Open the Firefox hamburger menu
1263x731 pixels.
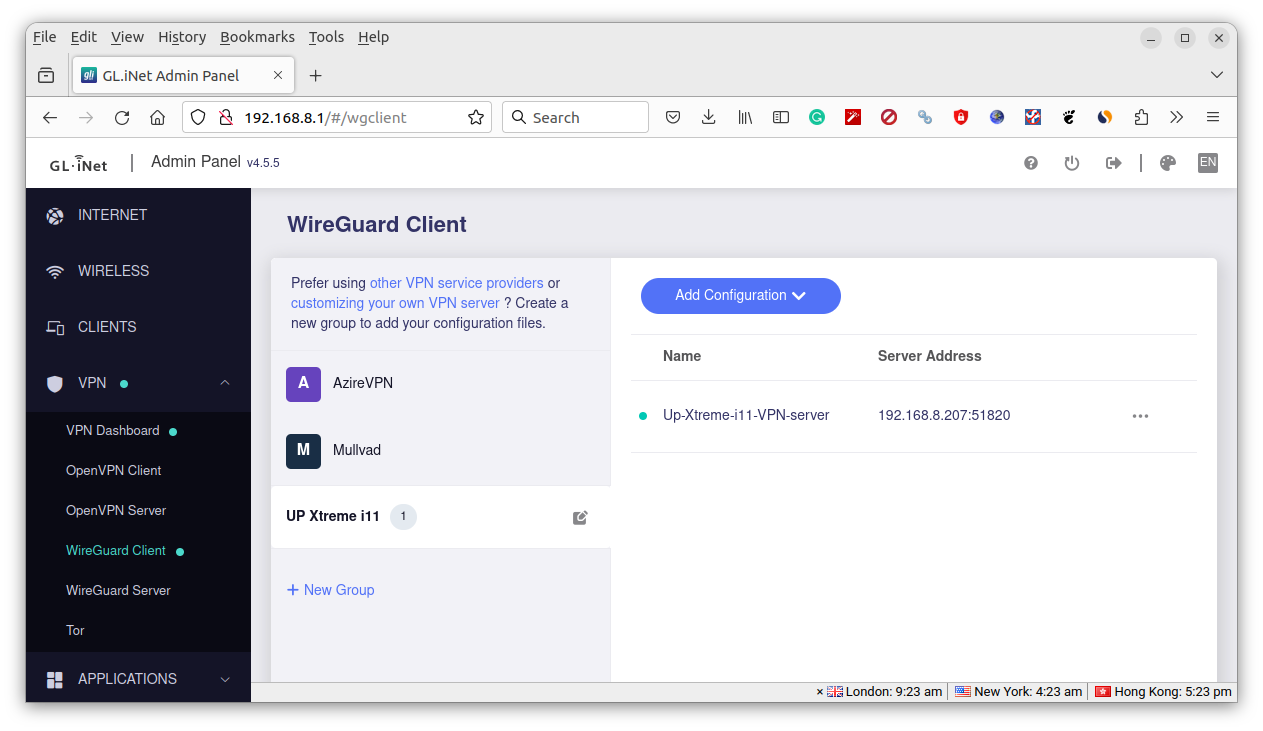coord(1213,117)
